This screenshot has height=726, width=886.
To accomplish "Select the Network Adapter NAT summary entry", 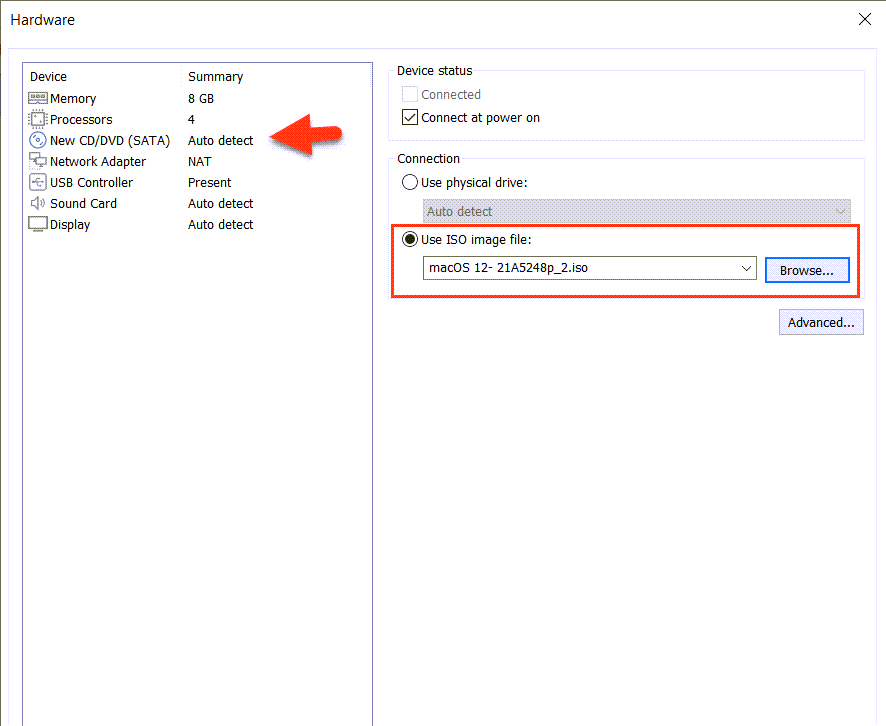I will [x=200, y=161].
